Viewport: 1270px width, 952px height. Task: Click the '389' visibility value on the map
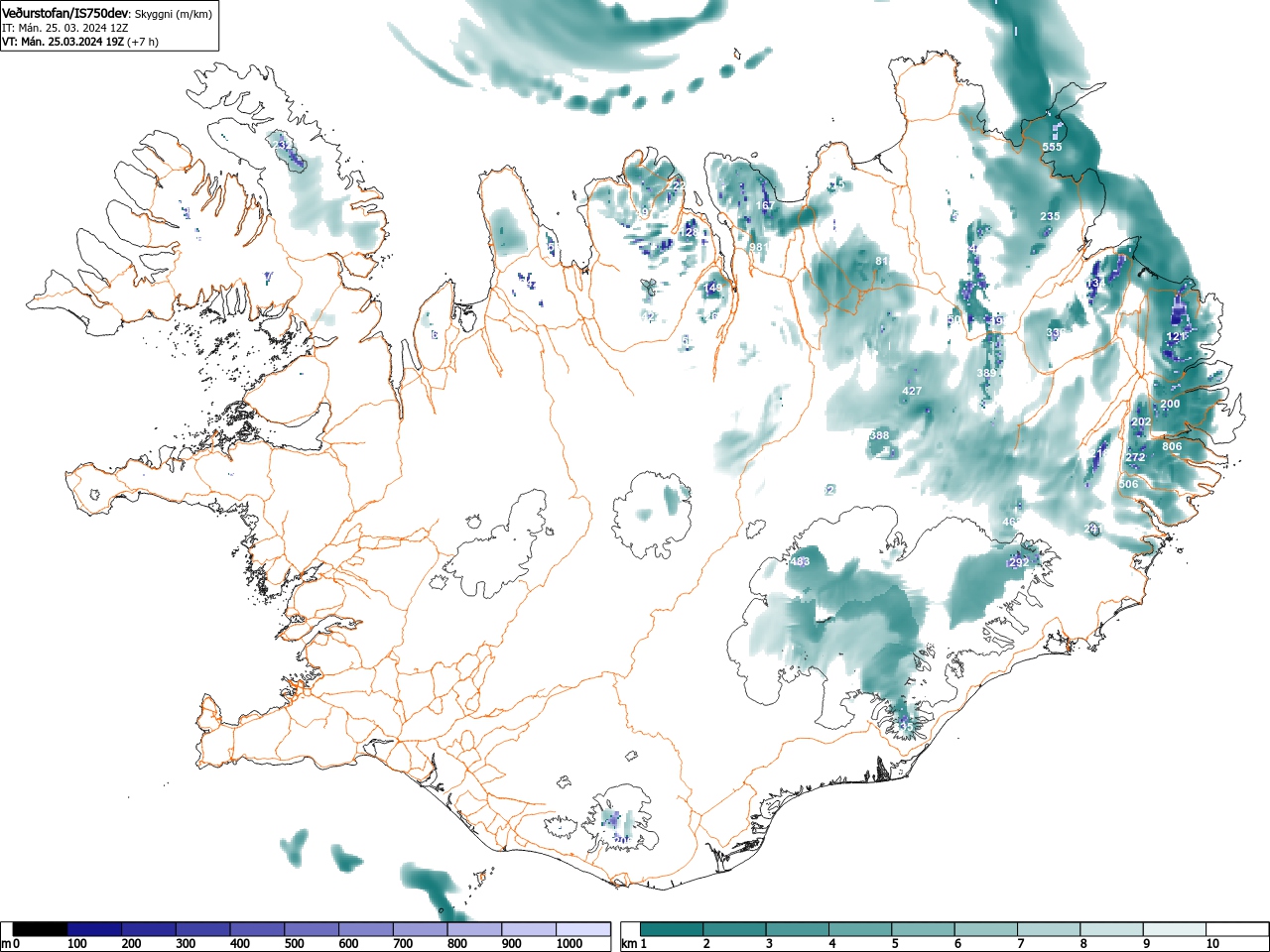click(986, 373)
